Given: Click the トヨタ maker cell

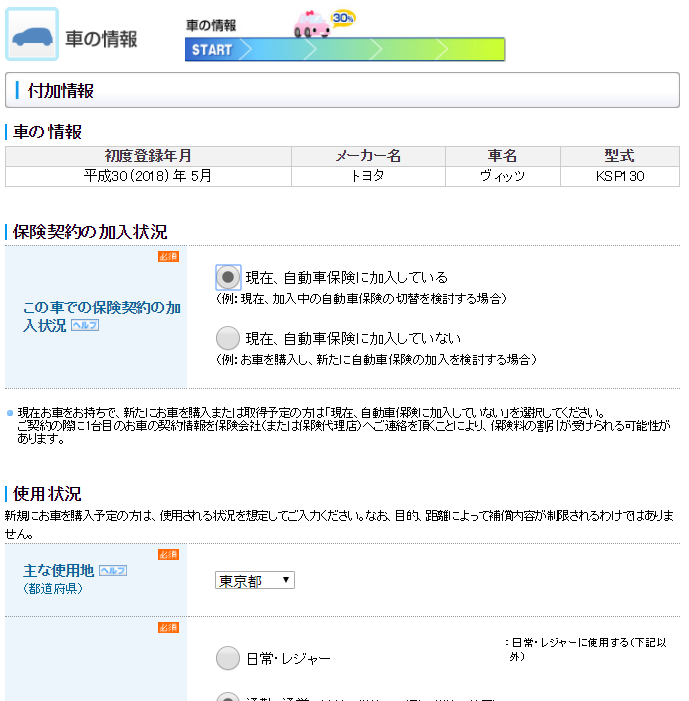Looking at the screenshot, I should click(368, 176).
